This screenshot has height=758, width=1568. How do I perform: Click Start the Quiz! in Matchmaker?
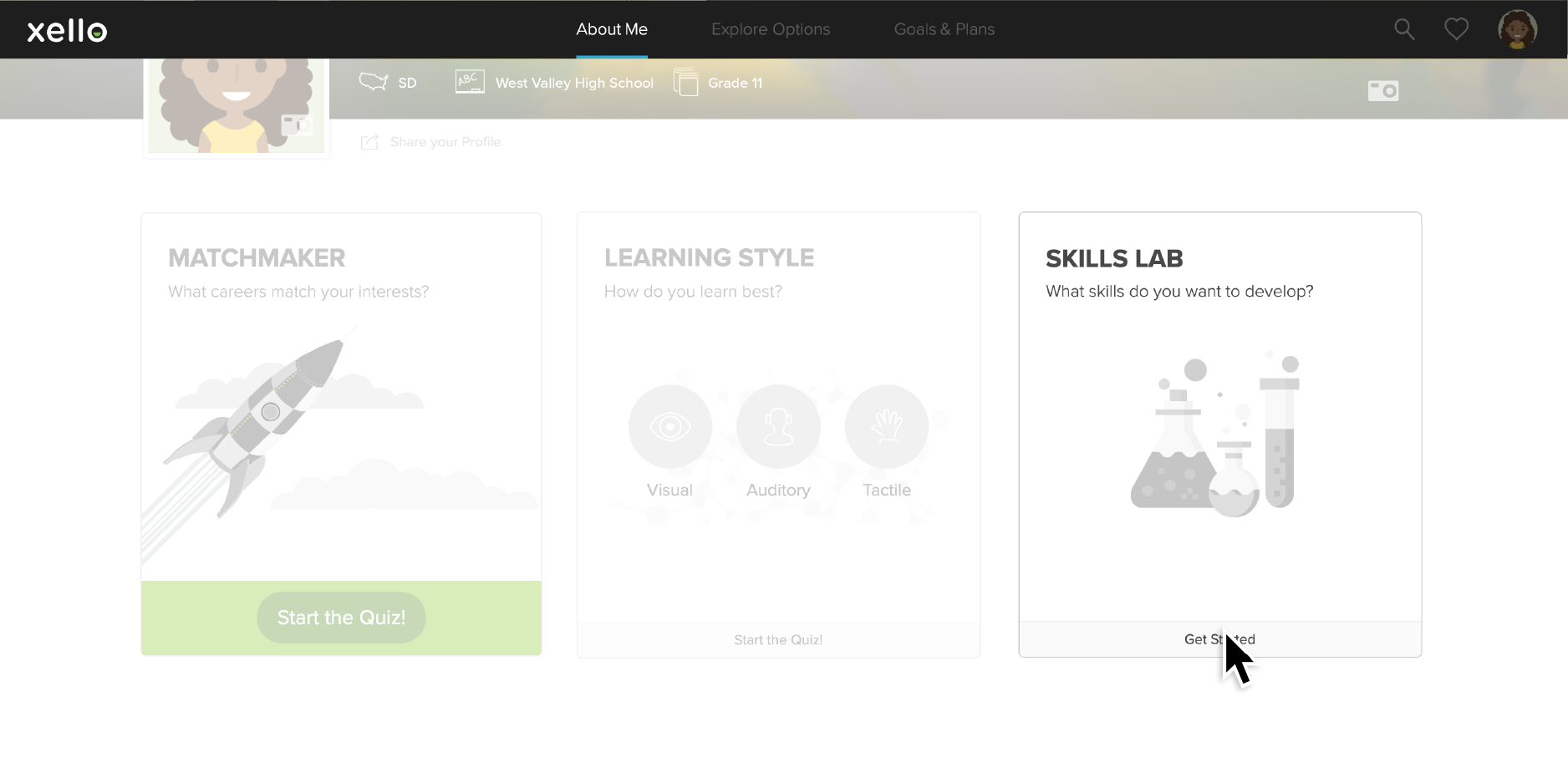(341, 618)
